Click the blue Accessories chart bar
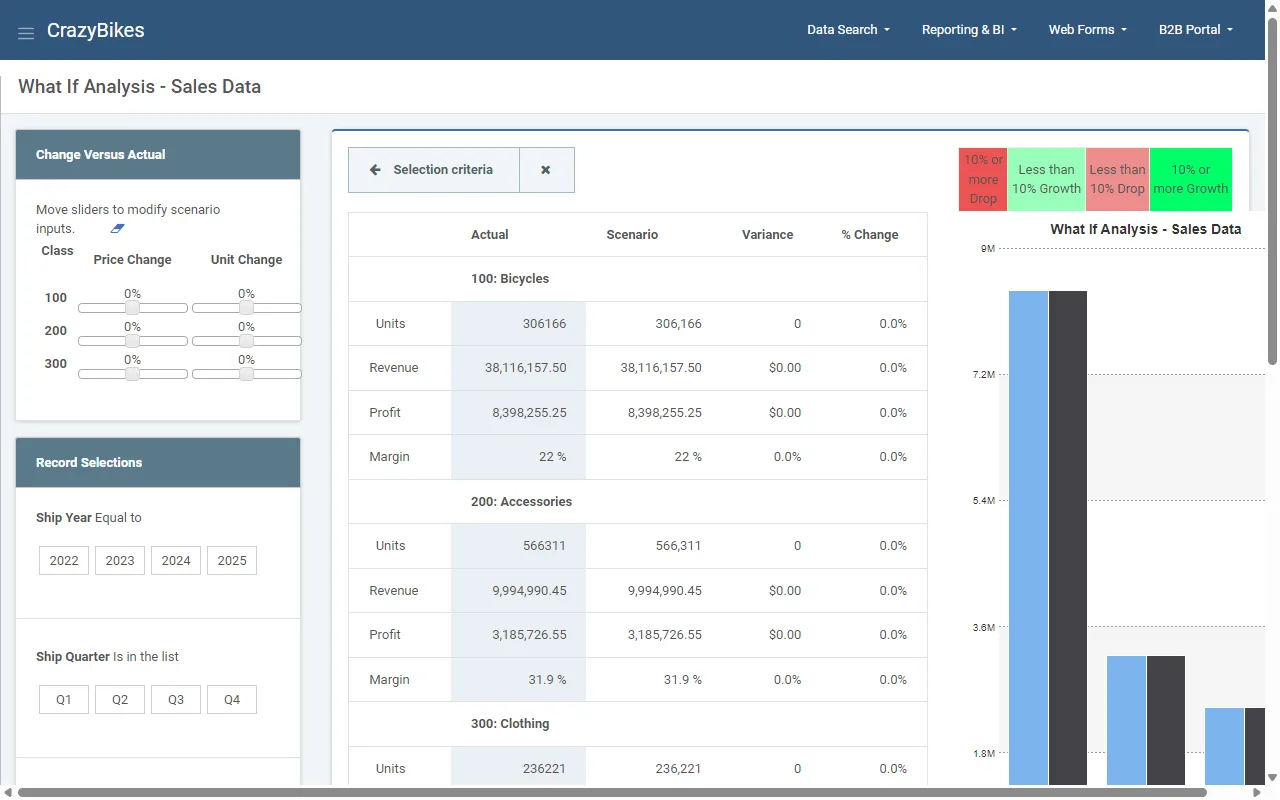Image resolution: width=1280 pixels, height=800 pixels. [x=1126, y=720]
